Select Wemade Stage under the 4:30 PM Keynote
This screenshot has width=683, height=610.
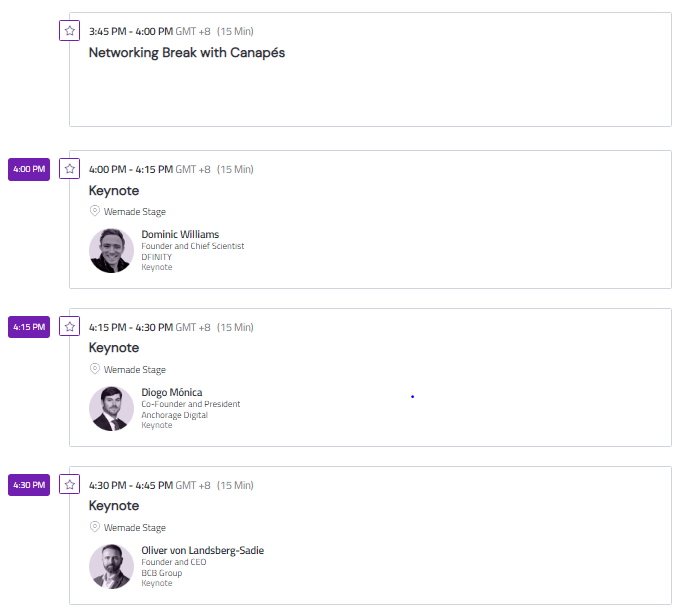pyautogui.click(x=135, y=528)
